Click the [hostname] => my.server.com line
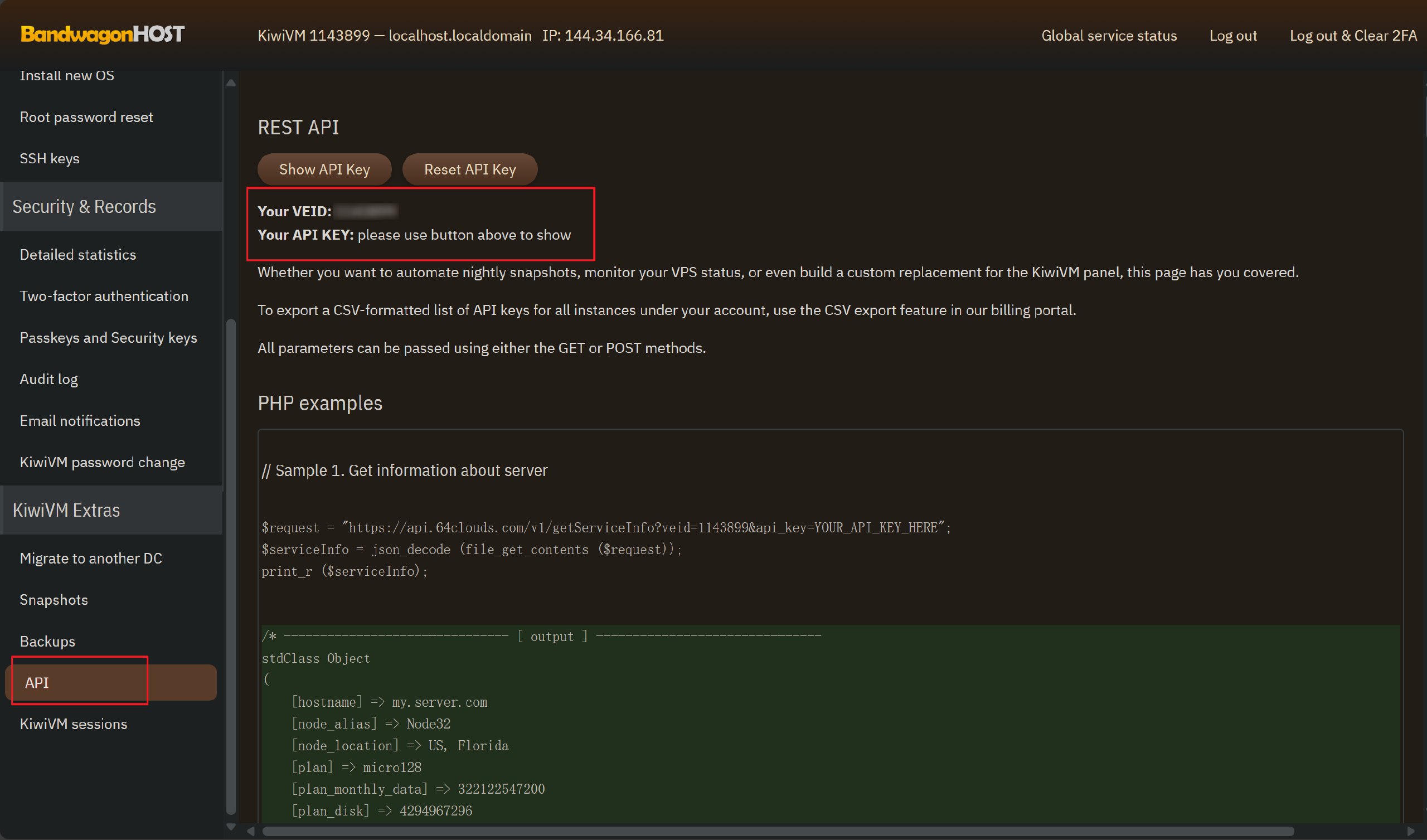 pos(389,702)
